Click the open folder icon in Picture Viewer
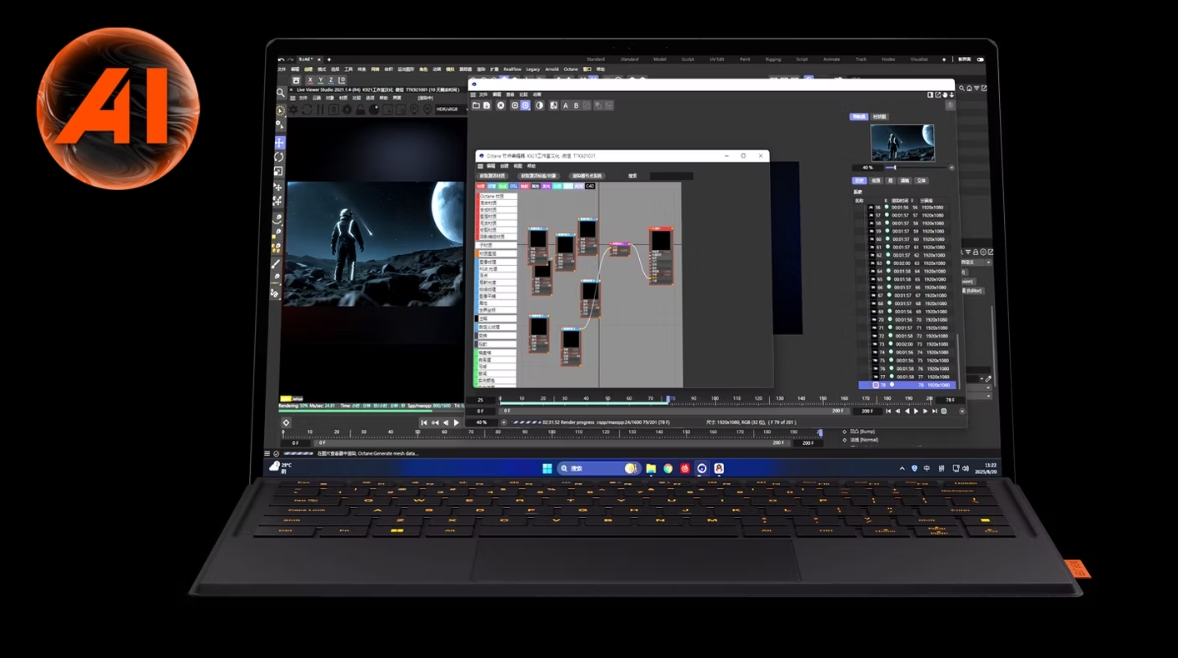Image resolution: width=1178 pixels, height=658 pixels. pyautogui.click(x=476, y=105)
